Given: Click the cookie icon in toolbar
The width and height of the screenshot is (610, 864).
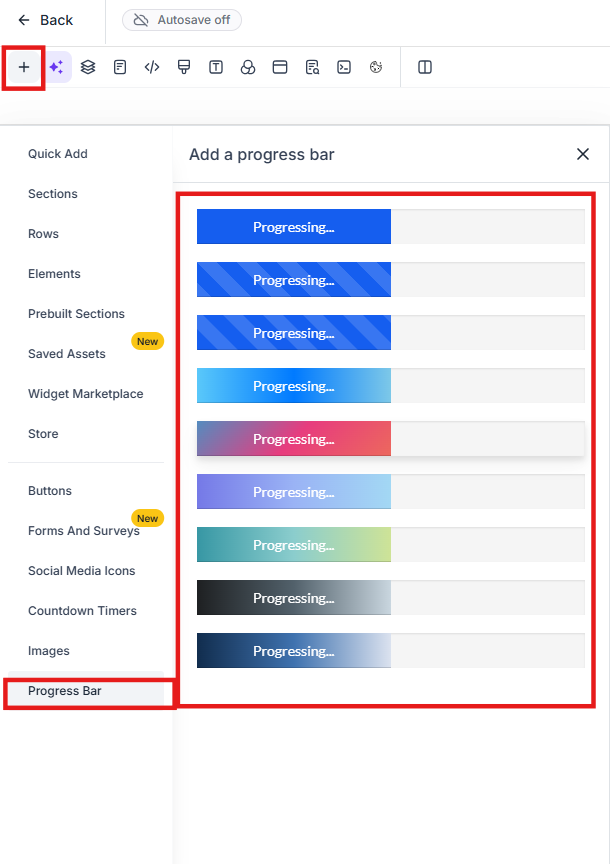Looking at the screenshot, I should [376, 67].
